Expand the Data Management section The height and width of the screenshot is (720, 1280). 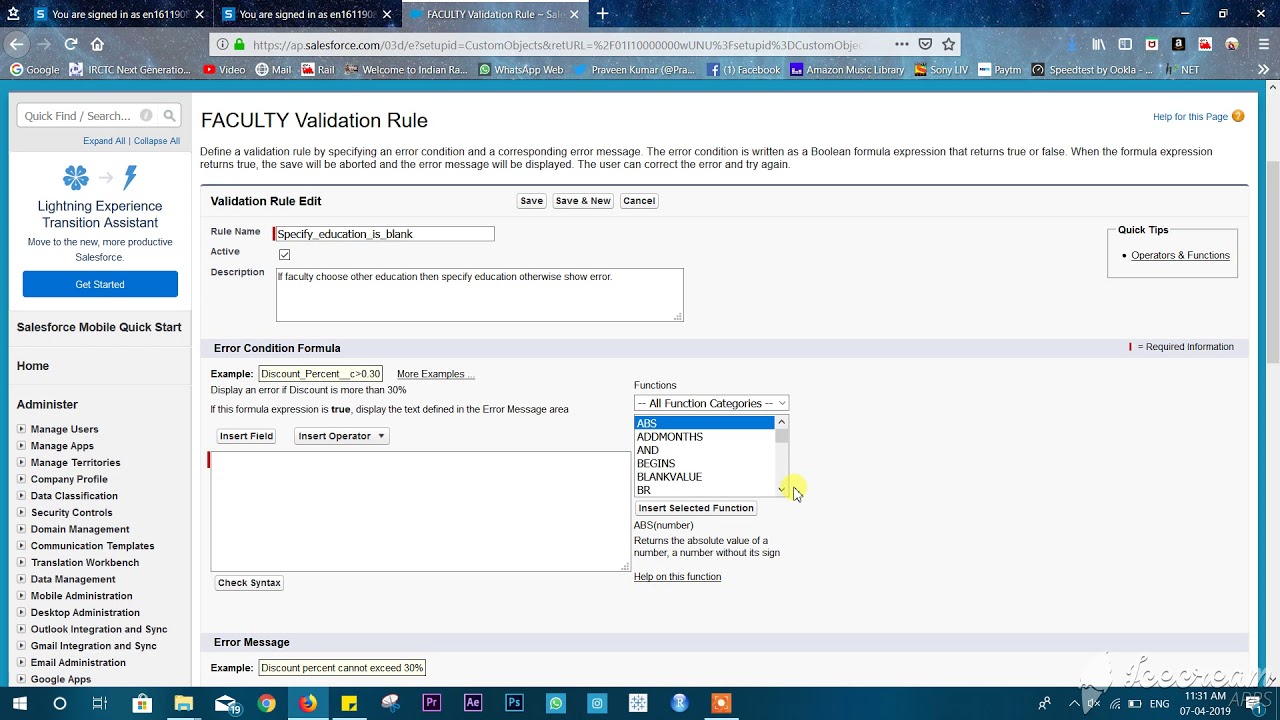[x=21, y=579]
